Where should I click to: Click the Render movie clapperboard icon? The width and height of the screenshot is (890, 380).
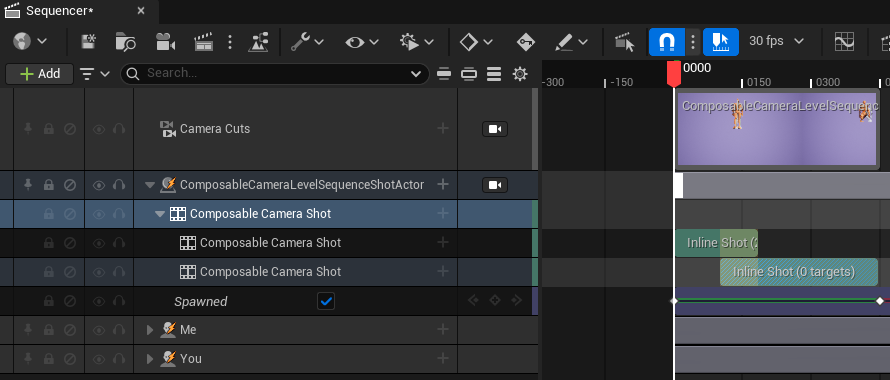point(203,41)
